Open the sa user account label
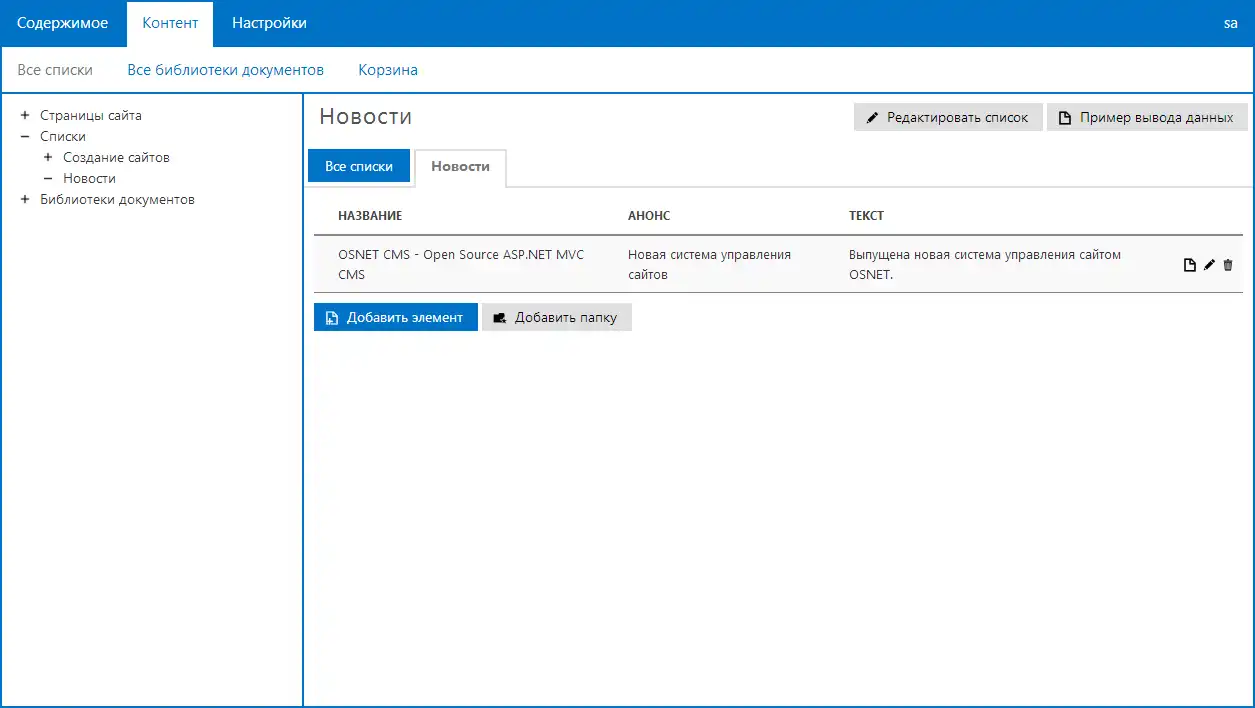 point(1231,23)
